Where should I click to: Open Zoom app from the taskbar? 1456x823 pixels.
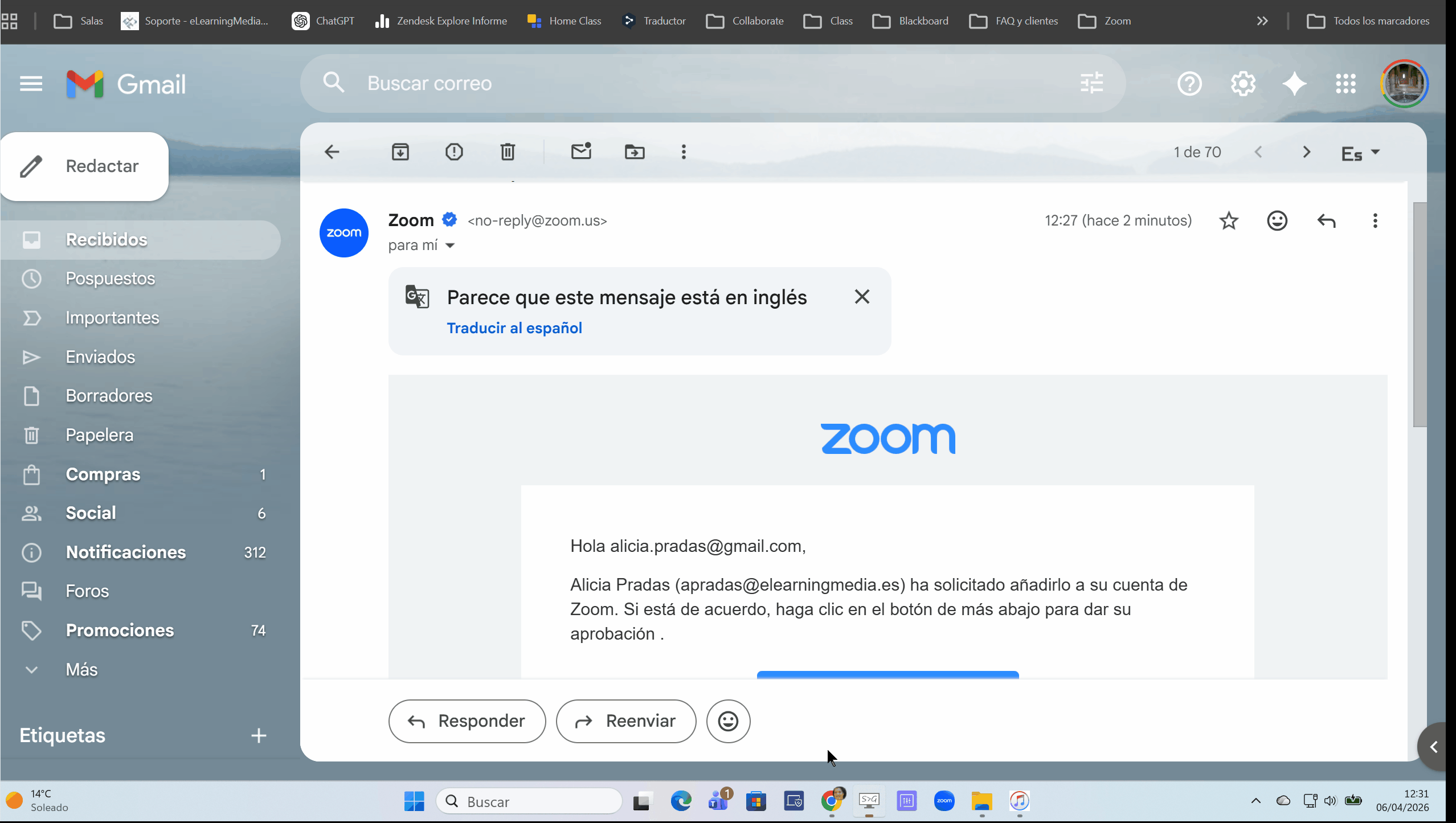(x=944, y=801)
